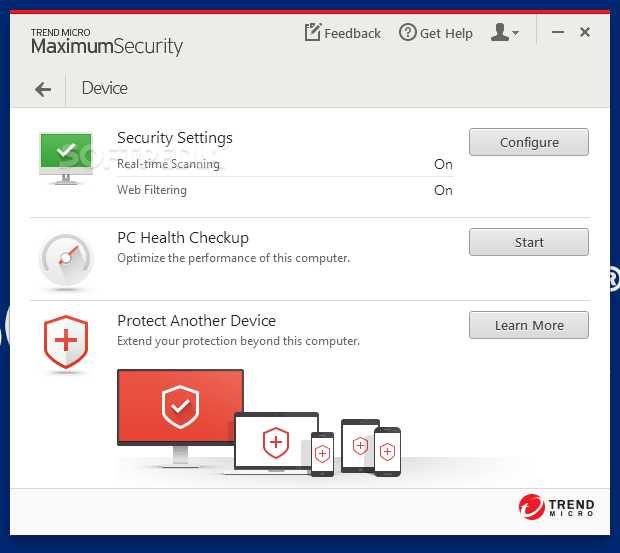The width and height of the screenshot is (620, 553).
Task: Open the user account dropdown
Action: tap(505, 32)
